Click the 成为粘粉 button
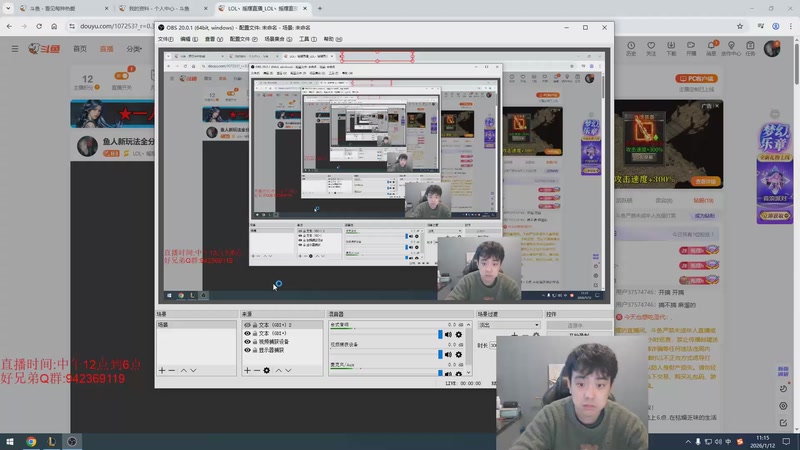Viewport: 800px width, 450px height. (x=705, y=216)
